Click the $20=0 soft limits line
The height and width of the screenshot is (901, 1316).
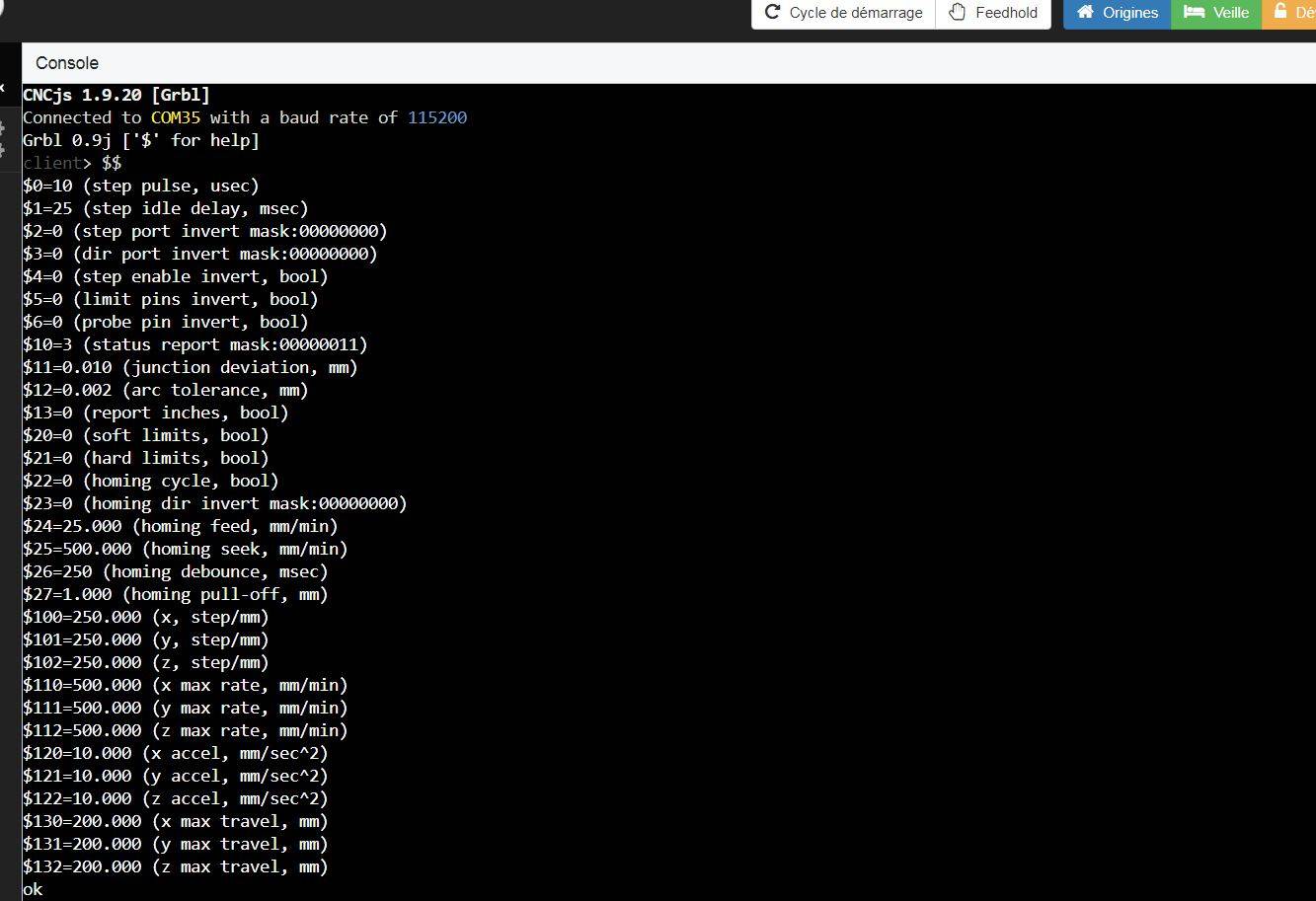[146, 435]
